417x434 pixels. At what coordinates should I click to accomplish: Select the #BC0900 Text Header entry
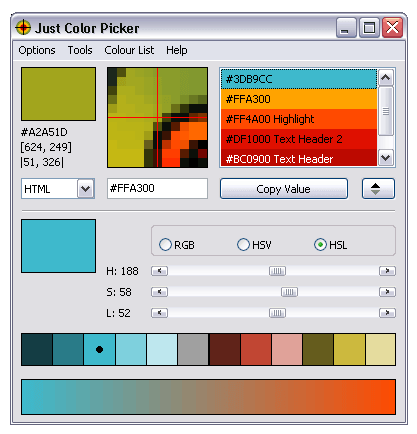299,158
